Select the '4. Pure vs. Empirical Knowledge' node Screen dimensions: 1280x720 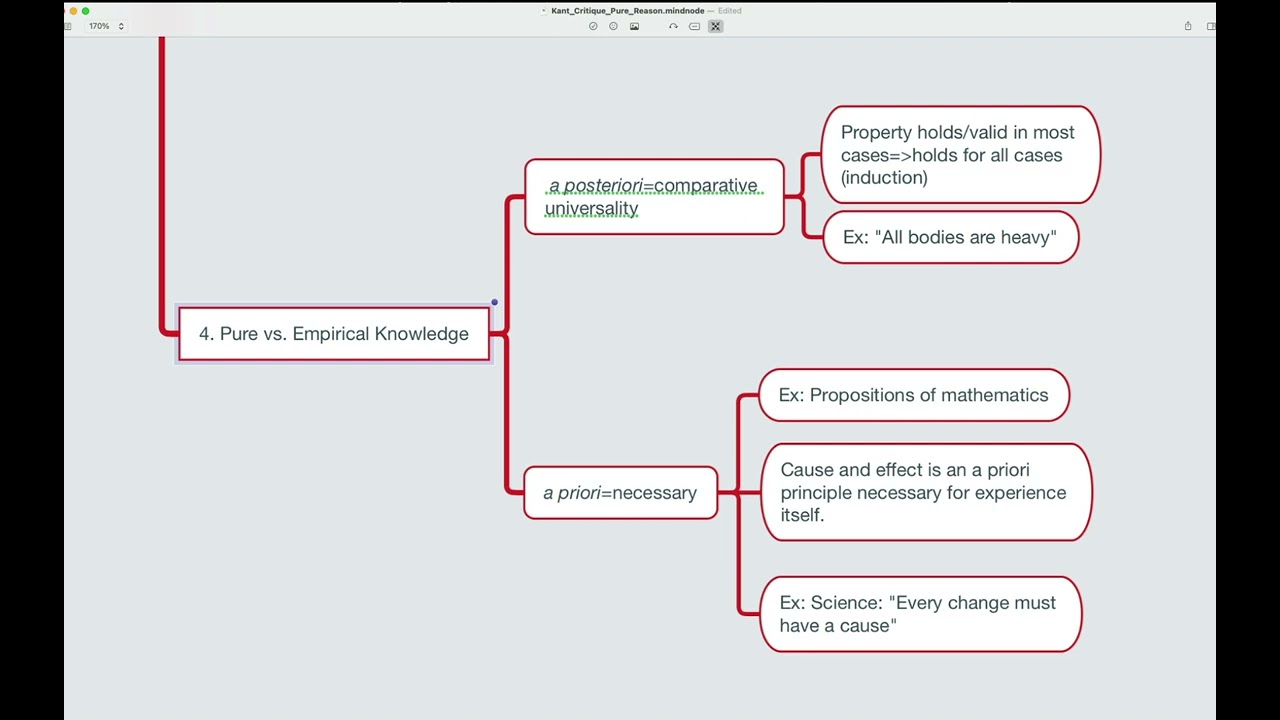tap(334, 334)
